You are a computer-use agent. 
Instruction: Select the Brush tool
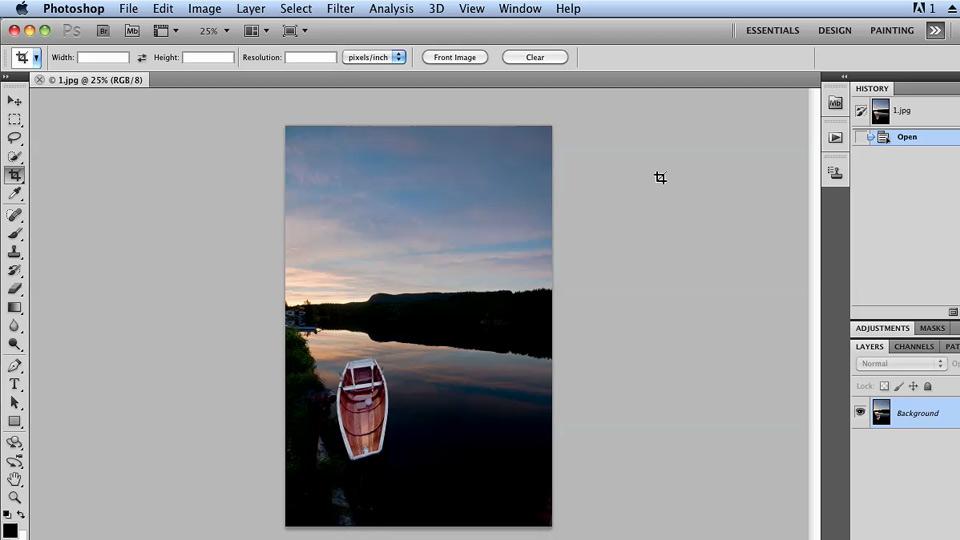coord(14,233)
